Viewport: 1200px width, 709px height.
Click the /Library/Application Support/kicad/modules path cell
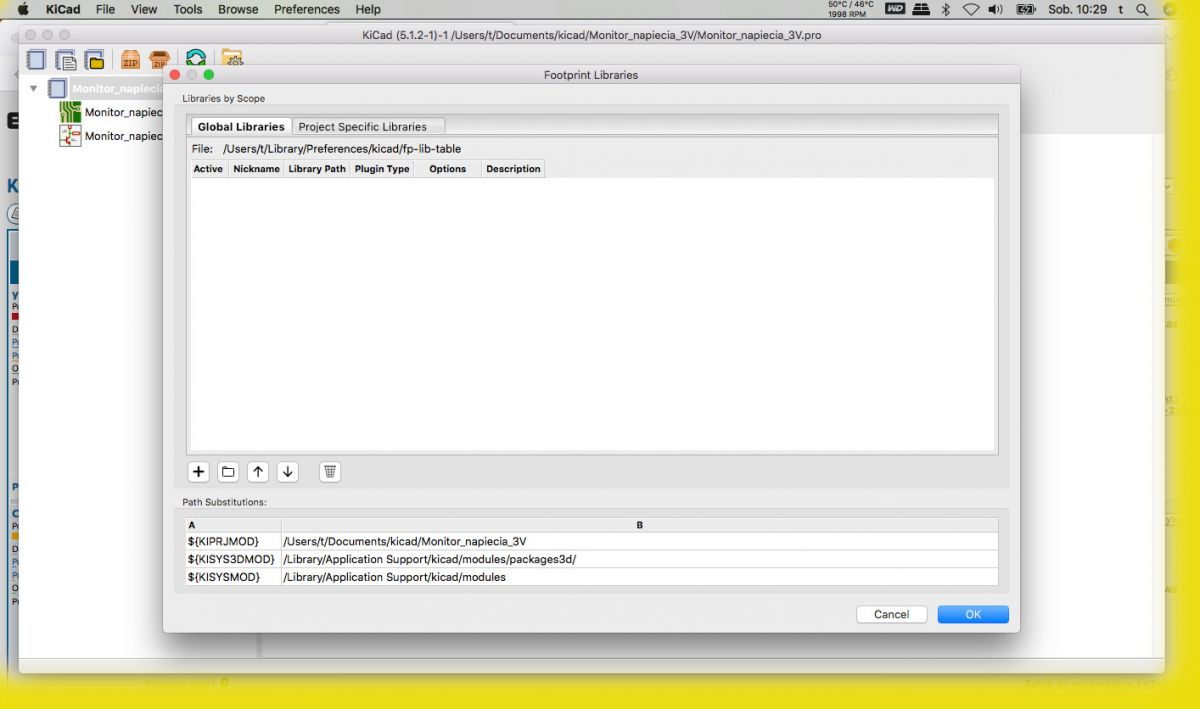(x=640, y=577)
